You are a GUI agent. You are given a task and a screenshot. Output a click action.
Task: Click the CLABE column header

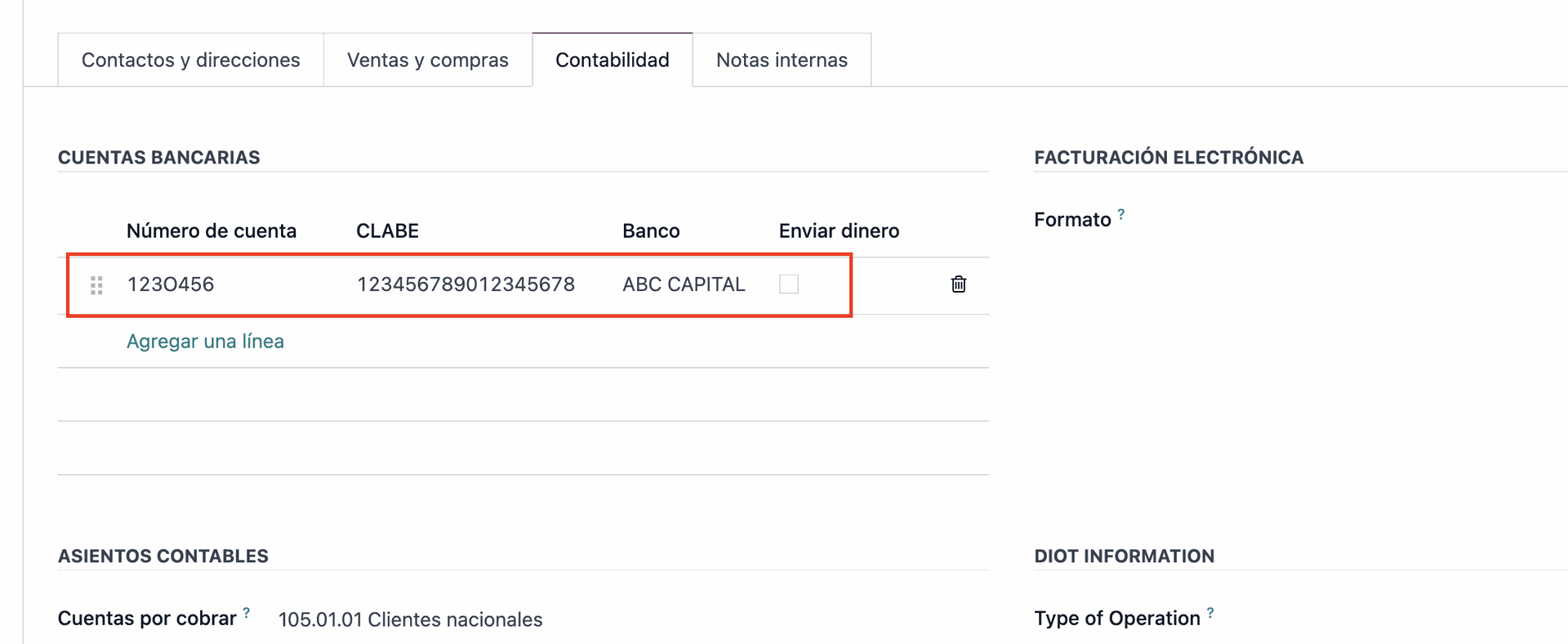387,230
